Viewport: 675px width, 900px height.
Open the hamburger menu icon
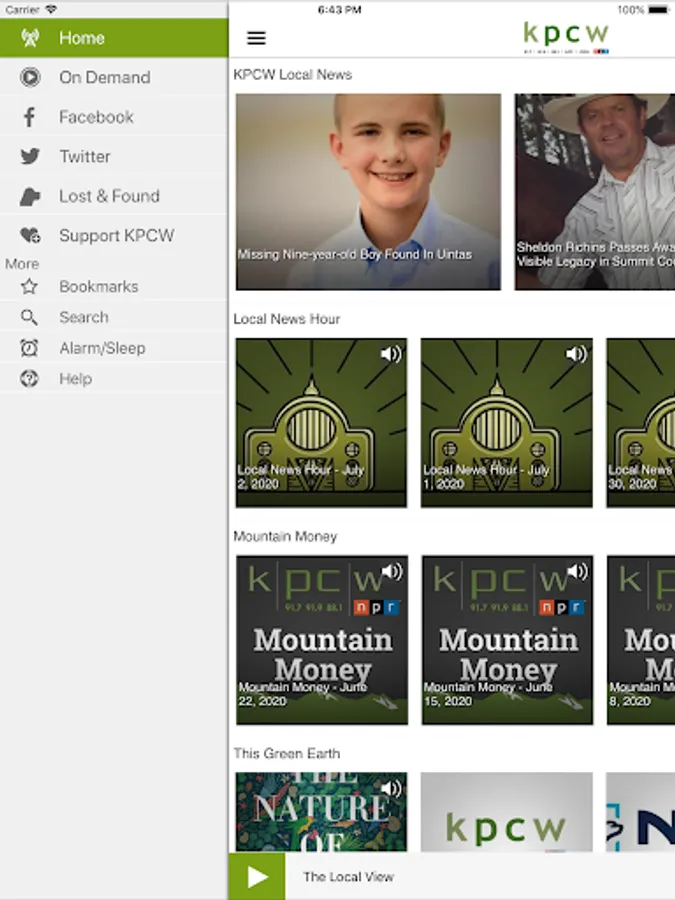pyautogui.click(x=256, y=38)
